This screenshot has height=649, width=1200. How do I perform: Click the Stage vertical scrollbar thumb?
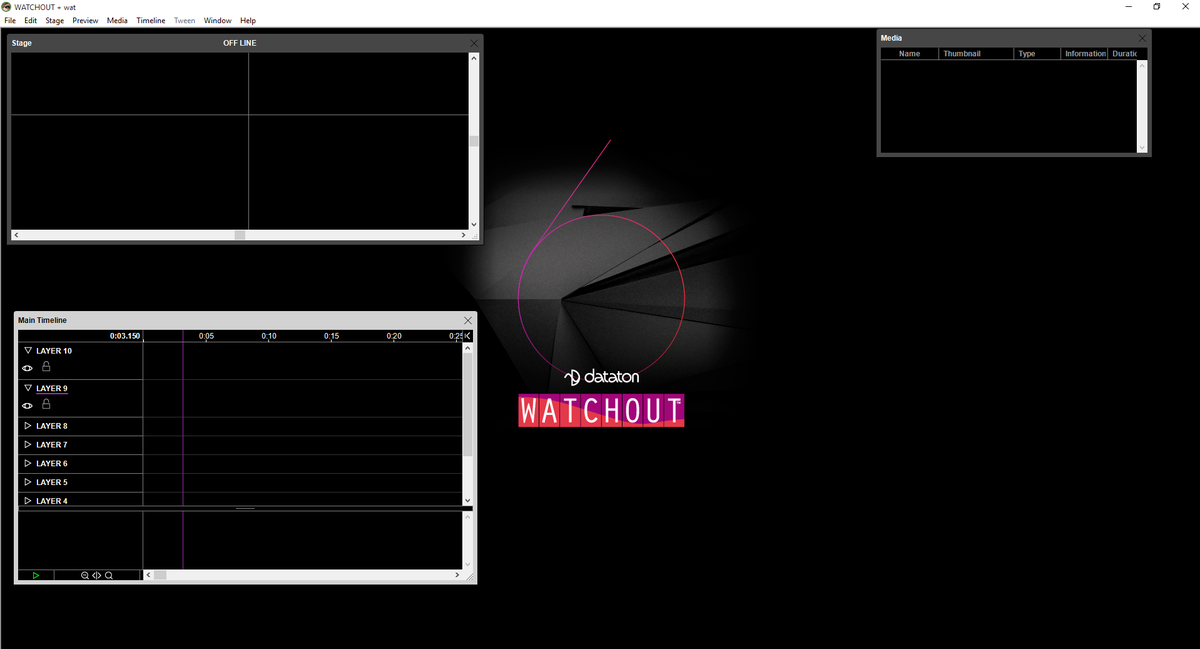[474, 141]
